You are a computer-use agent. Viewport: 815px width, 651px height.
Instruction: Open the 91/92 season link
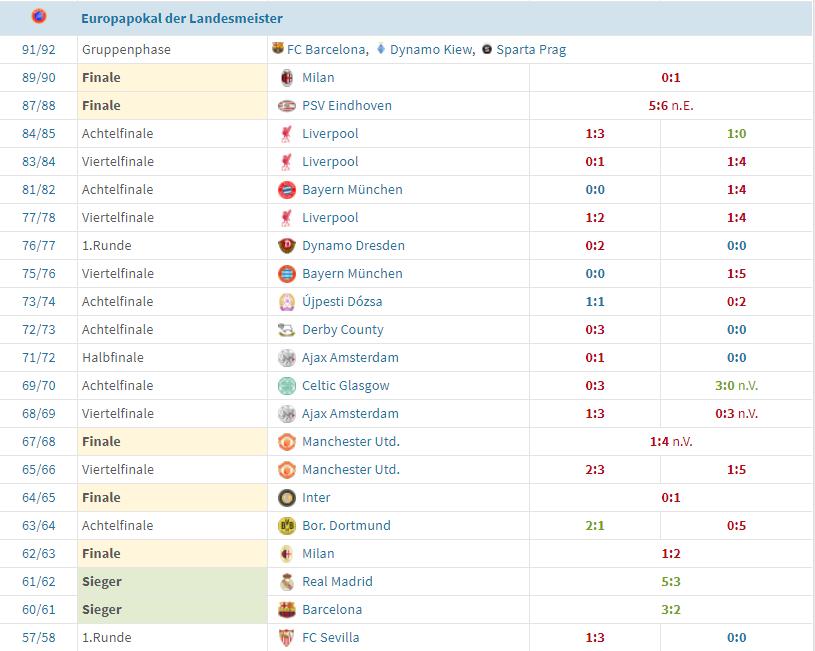(x=38, y=49)
